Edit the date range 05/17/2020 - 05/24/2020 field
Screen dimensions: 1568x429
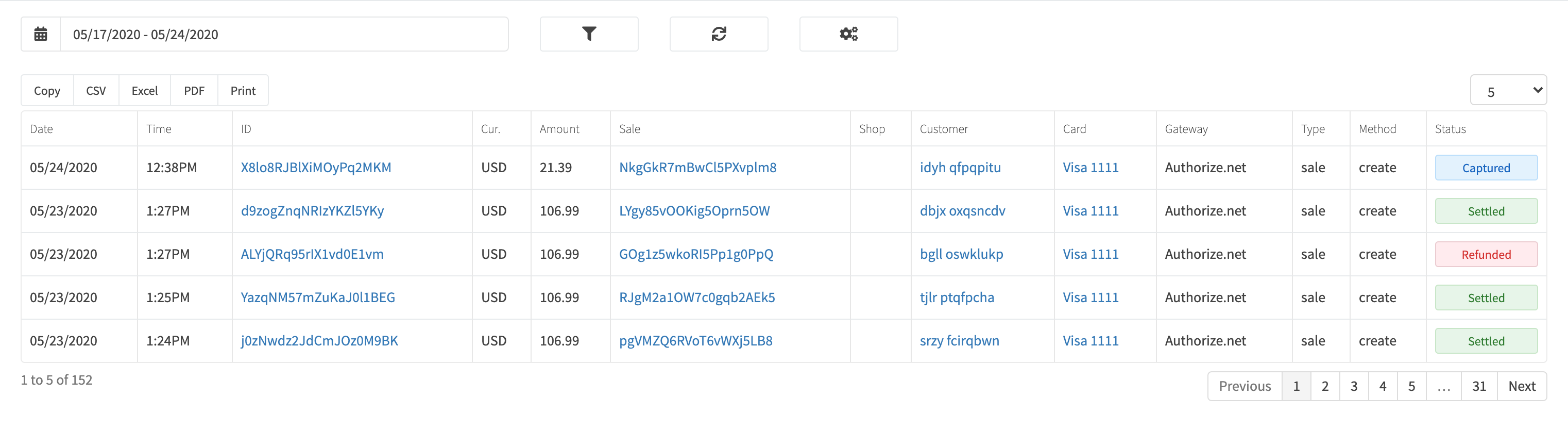coord(284,34)
